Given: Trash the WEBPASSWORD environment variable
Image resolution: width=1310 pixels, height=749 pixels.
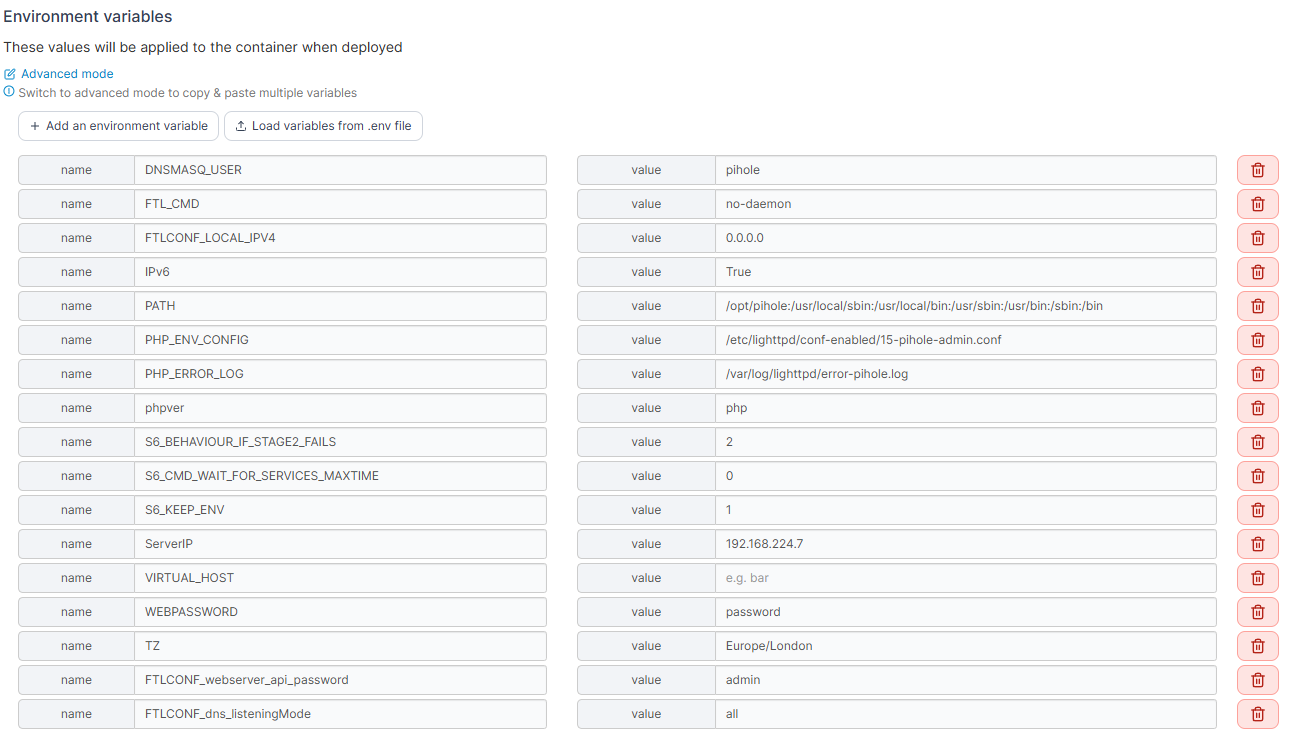Looking at the screenshot, I should click(1257, 612).
